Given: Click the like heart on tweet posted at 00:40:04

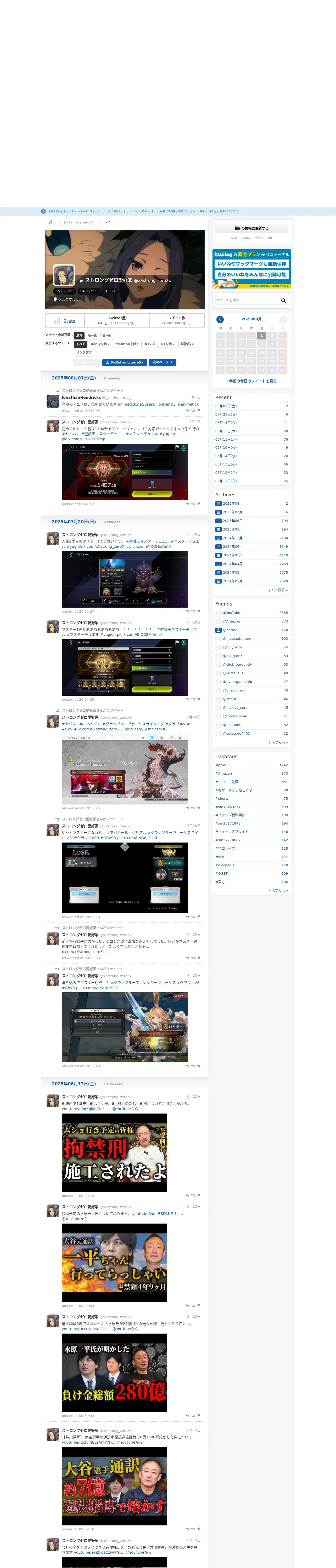Looking at the screenshot, I should [199, 1306].
